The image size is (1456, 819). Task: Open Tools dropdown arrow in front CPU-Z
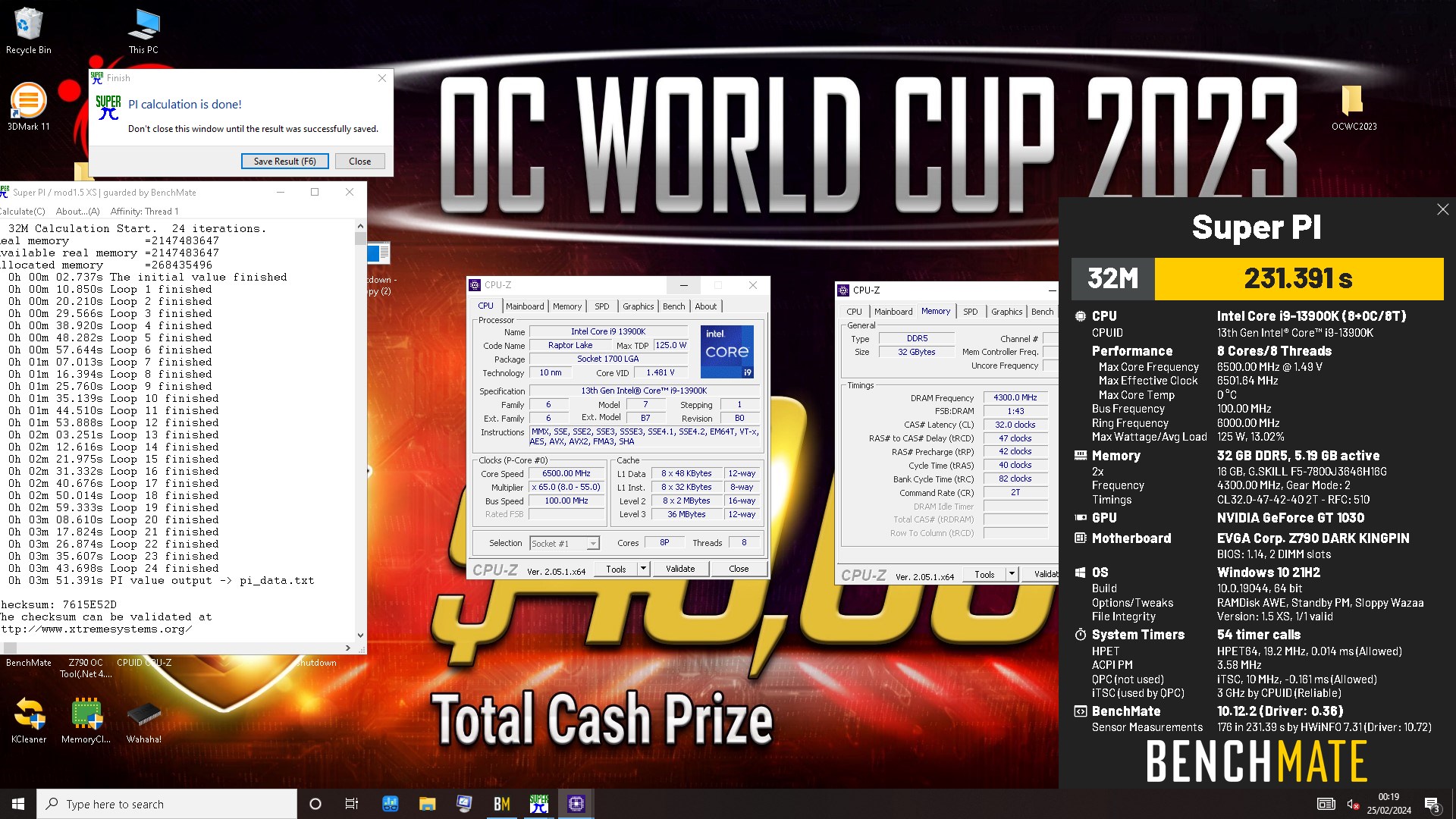pyautogui.click(x=643, y=569)
